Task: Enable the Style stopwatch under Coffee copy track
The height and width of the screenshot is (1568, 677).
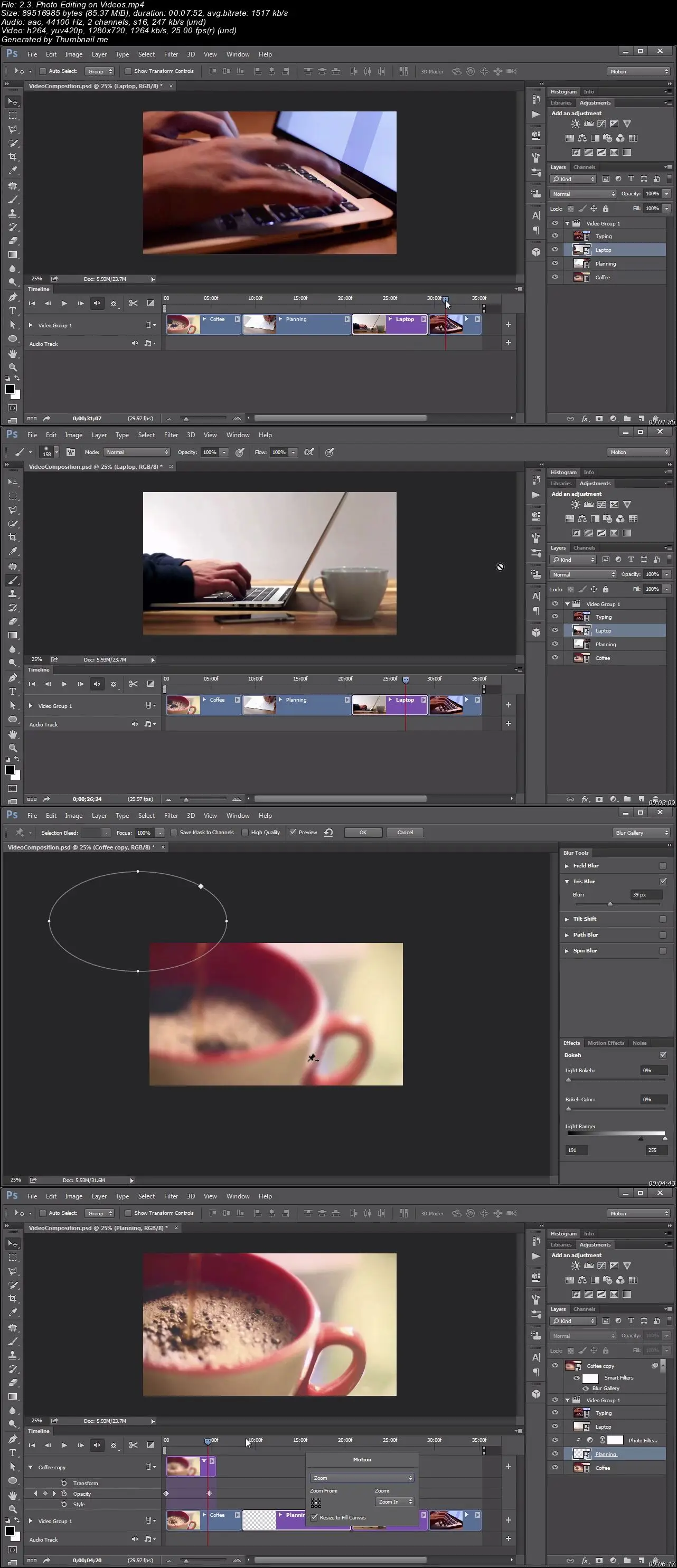Action: [64, 1504]
